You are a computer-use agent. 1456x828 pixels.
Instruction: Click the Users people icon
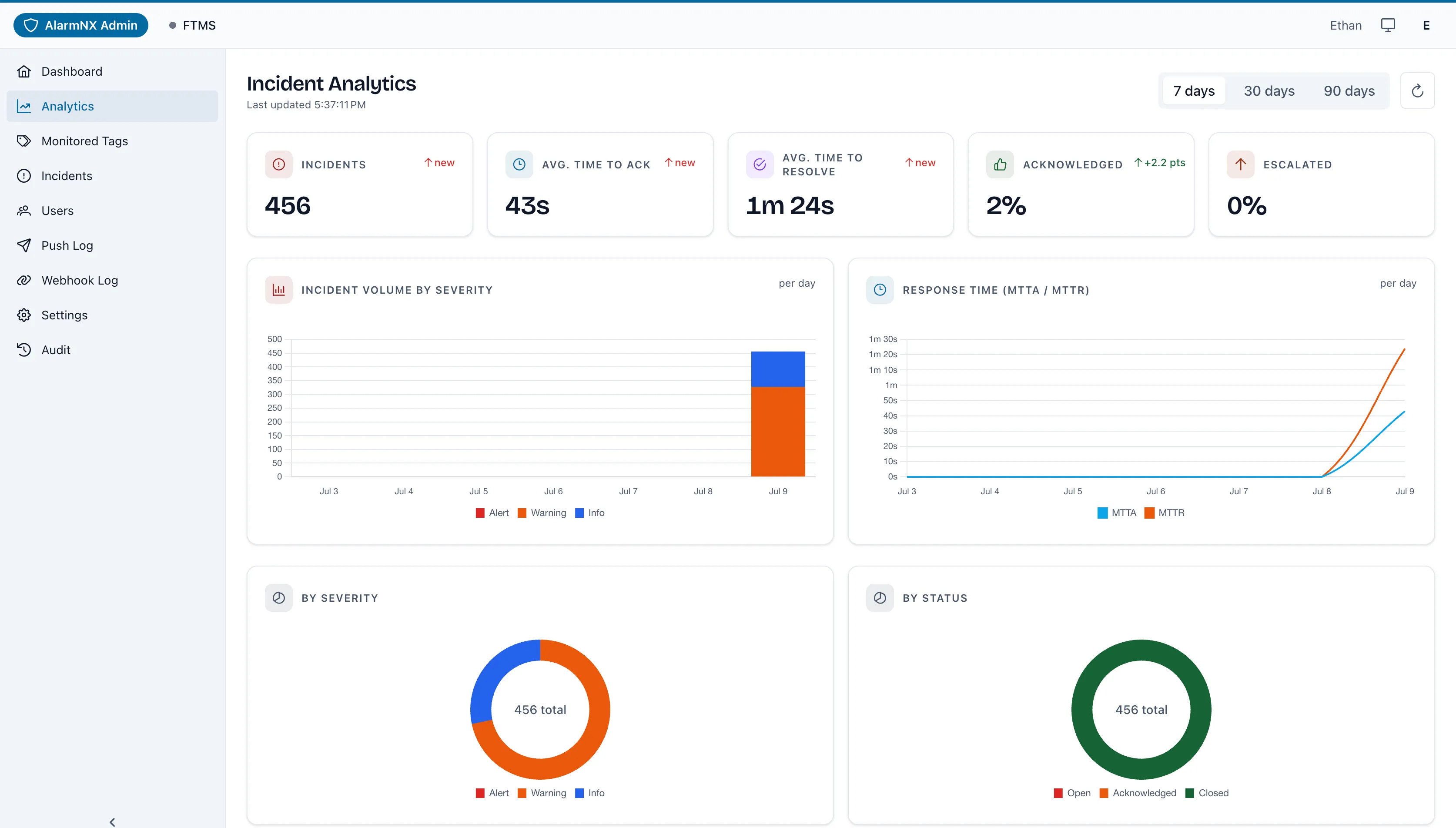(24, 211)
